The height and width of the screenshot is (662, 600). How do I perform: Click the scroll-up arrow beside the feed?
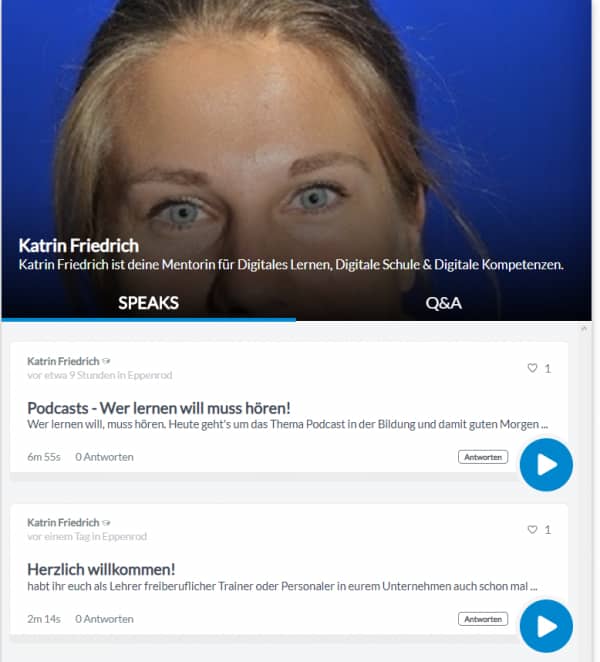[x=584, y=328]
